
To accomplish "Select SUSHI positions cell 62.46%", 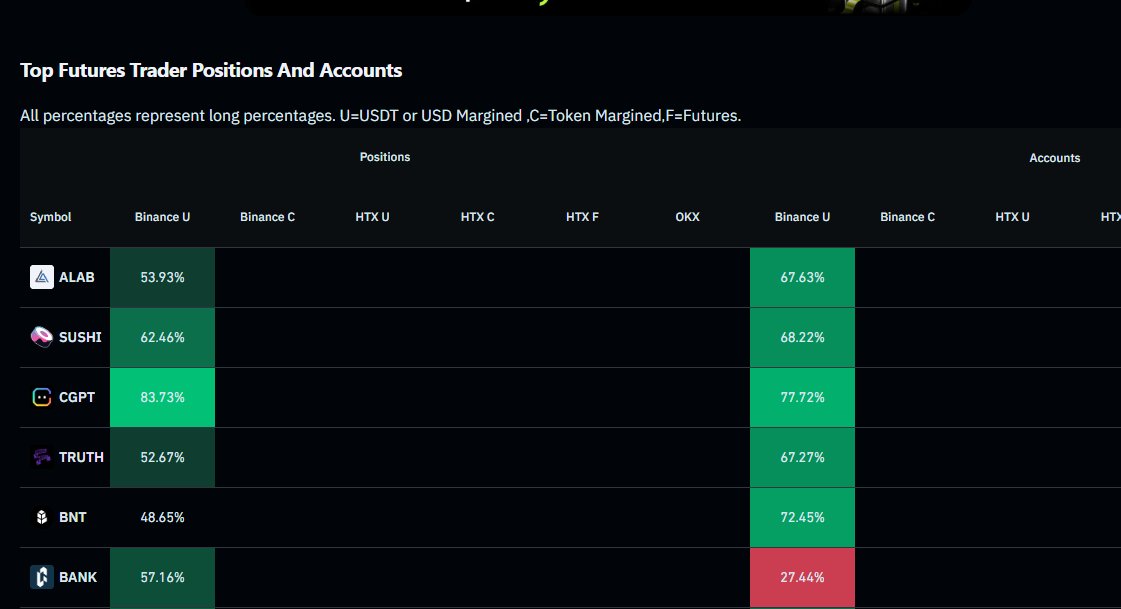I will (162, 337).
